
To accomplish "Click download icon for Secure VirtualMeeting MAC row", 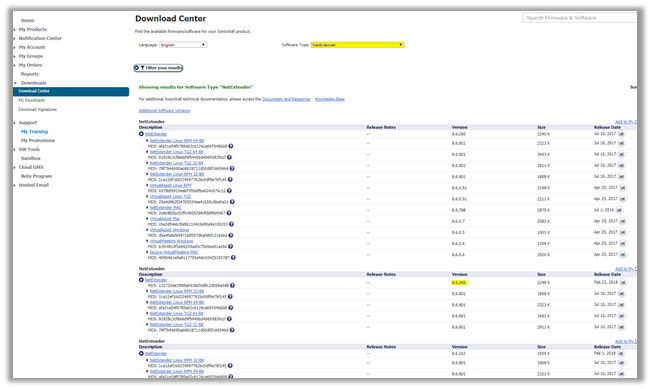I will pos(623,254).
